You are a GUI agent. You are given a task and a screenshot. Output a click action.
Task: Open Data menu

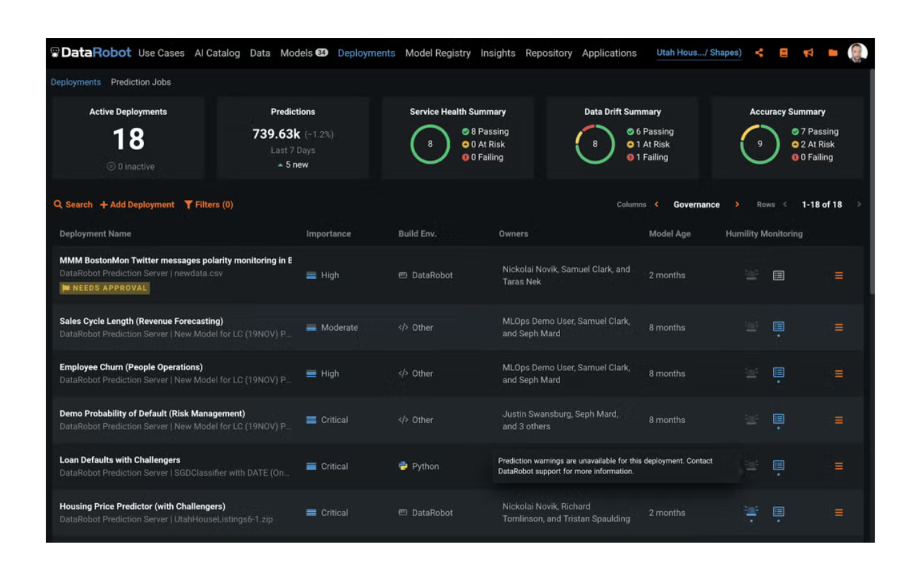point(260,53)
